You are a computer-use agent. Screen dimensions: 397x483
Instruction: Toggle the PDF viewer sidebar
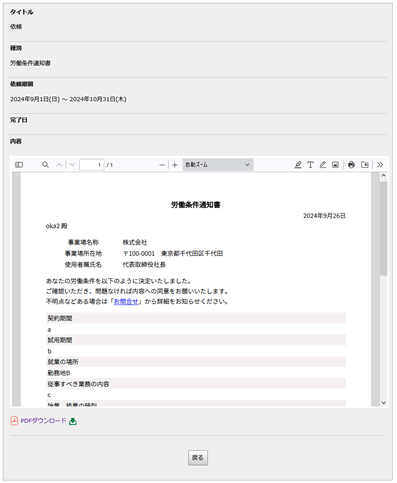point(19,165)
